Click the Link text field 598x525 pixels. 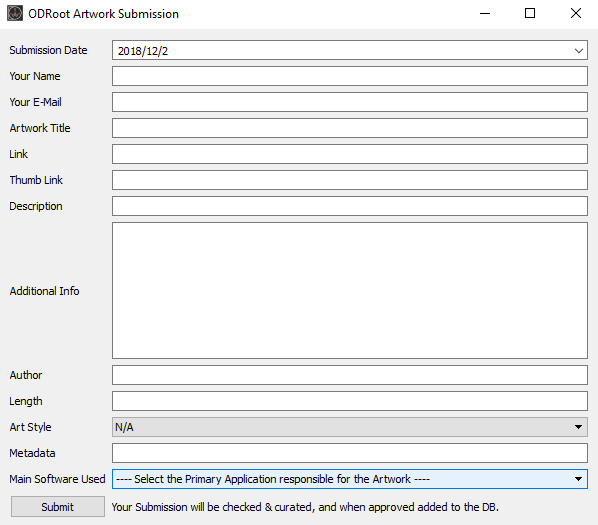350,154
